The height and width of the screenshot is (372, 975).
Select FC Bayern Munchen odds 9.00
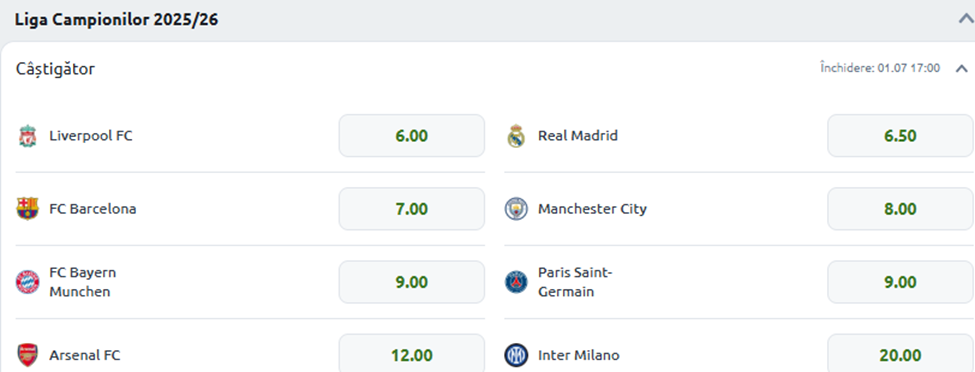click(412, 282)
